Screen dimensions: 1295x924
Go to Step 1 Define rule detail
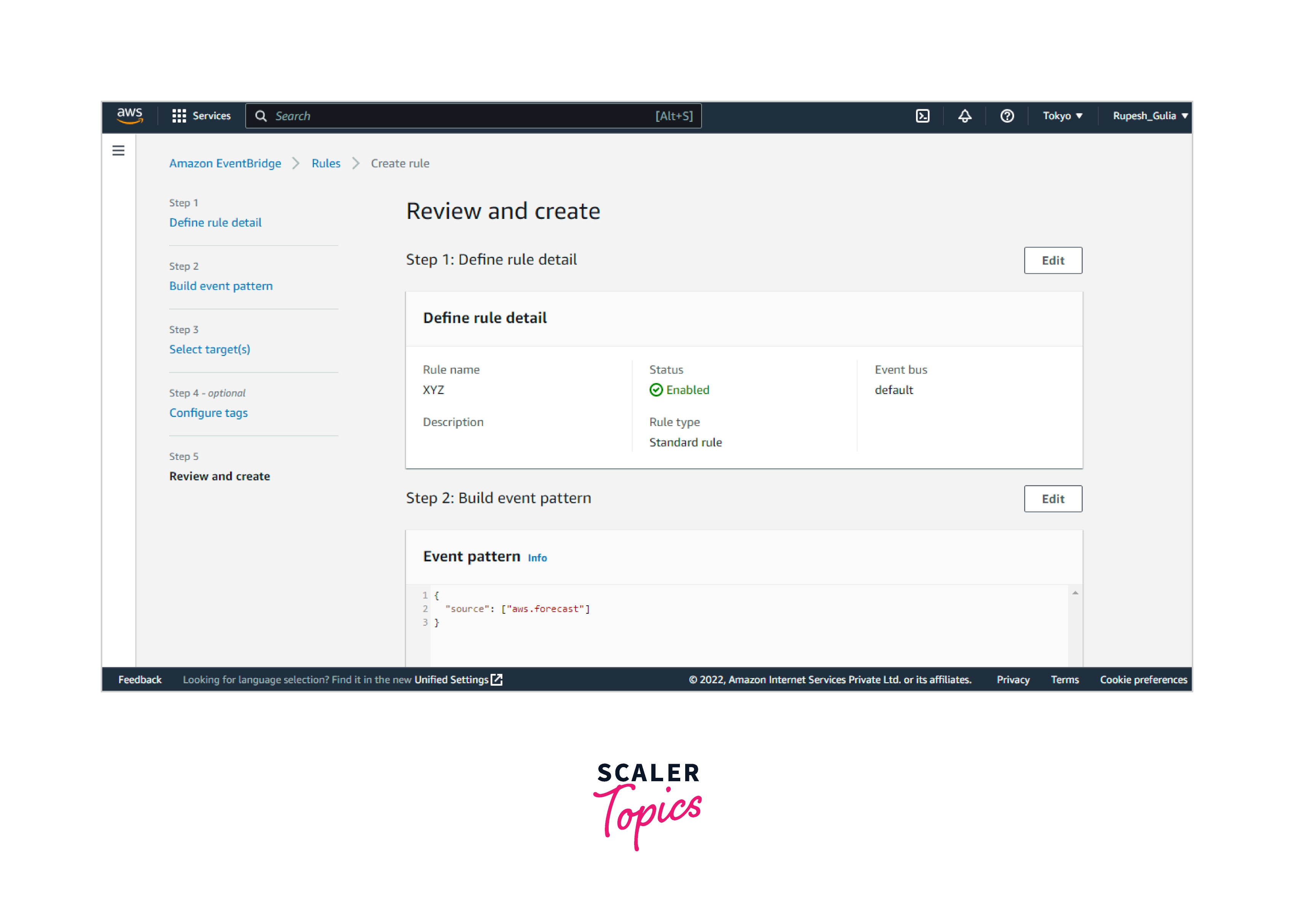(215, 222)
